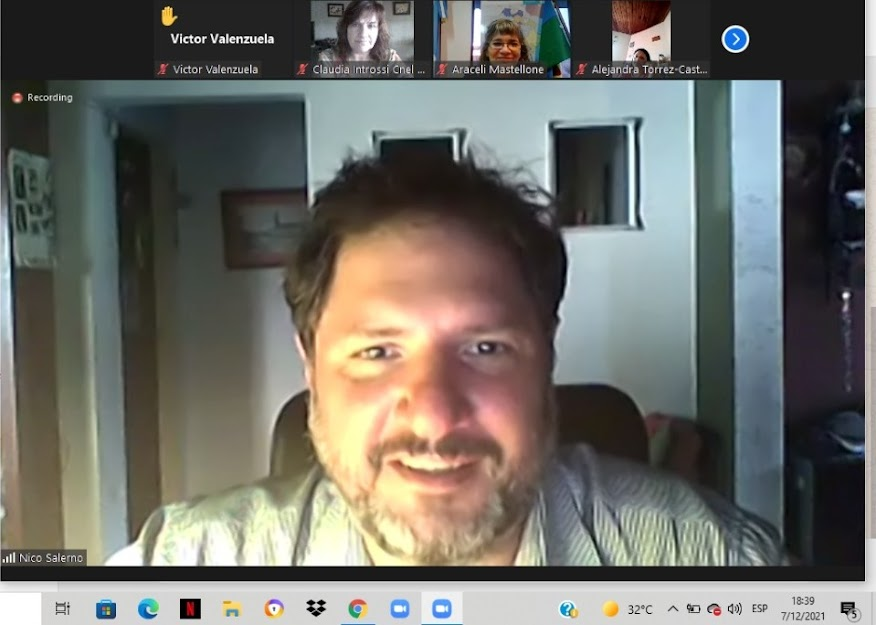The height and width of the screenshot is (625, 876).
Task: Open Dropbox from the taskbar
Action: (316, 609)
